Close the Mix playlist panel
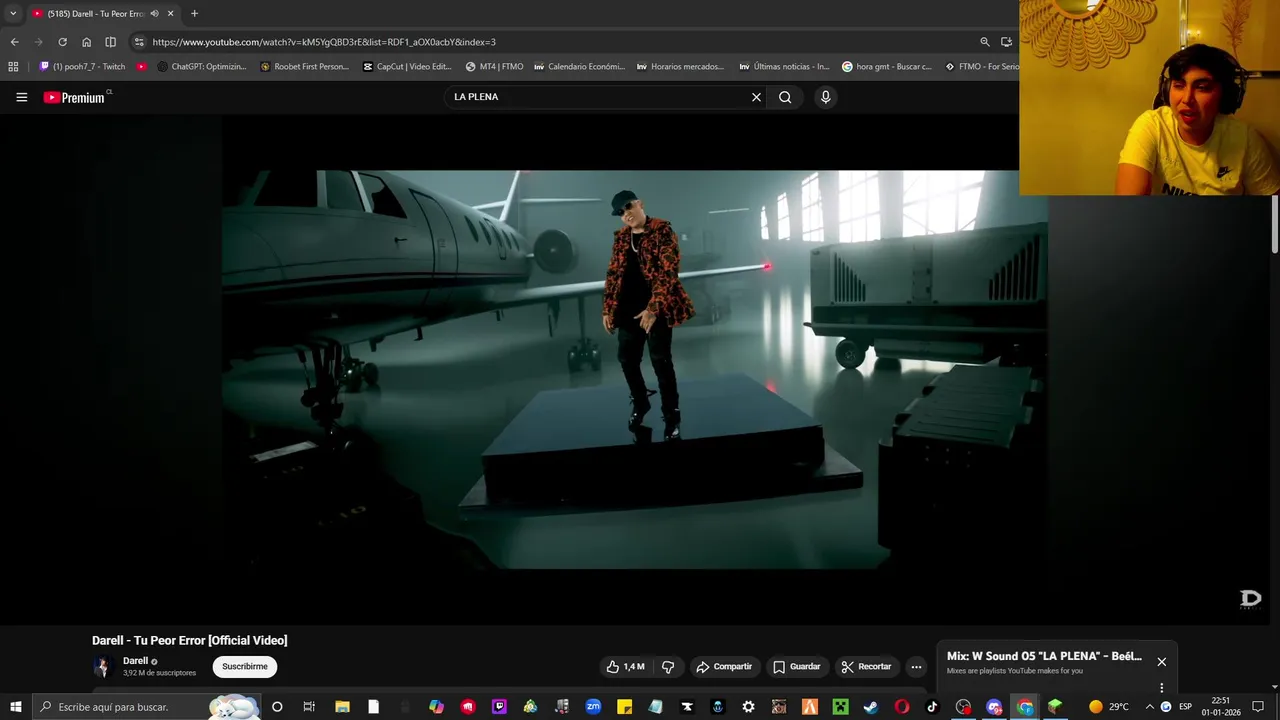The width and height of the screenshot is (1280, 720). (x=1161, y=662)
